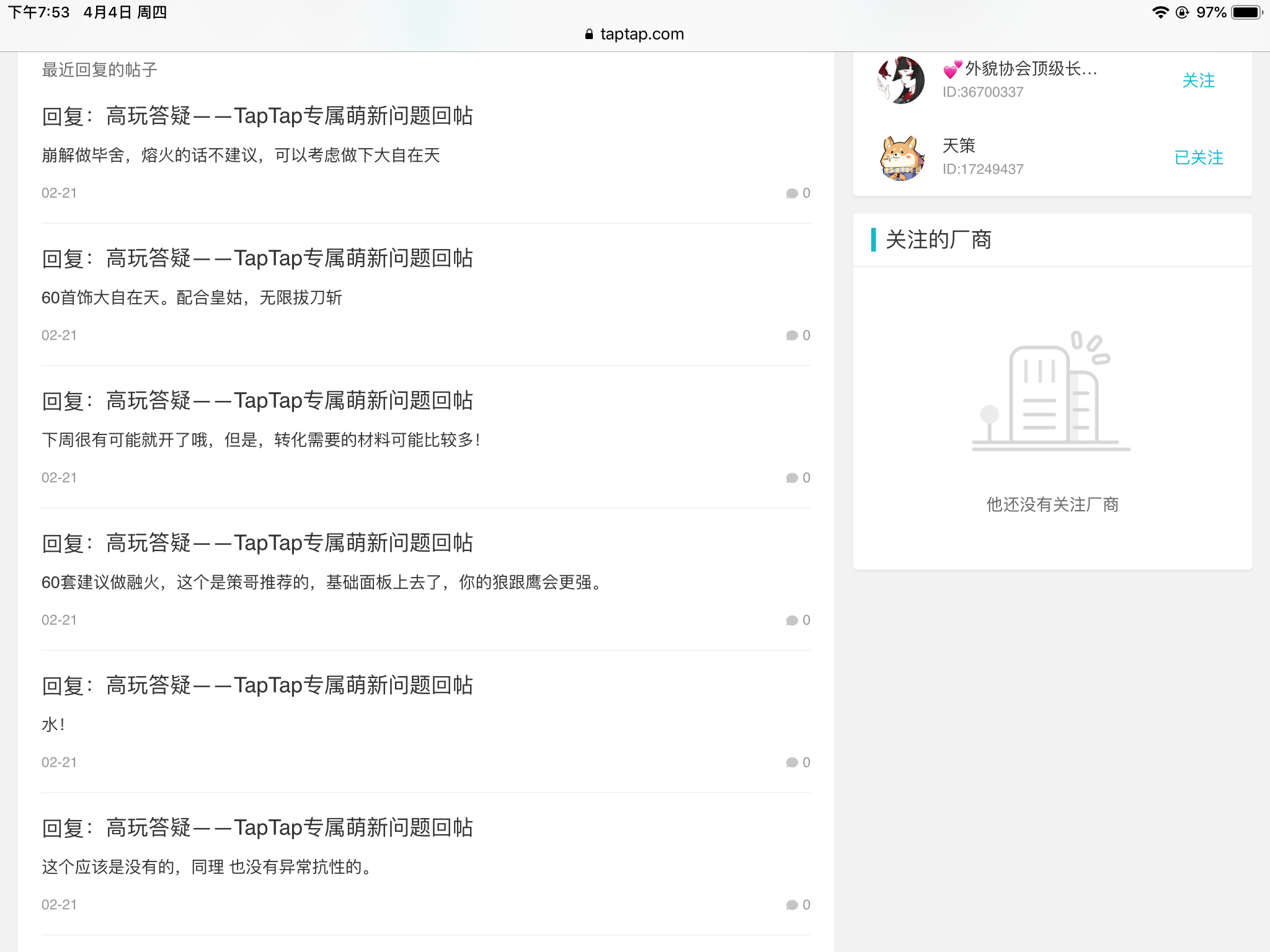This screenshot has width=1270, height=952.
Task: Open profile name 天策
Action: tap(959, 146)
